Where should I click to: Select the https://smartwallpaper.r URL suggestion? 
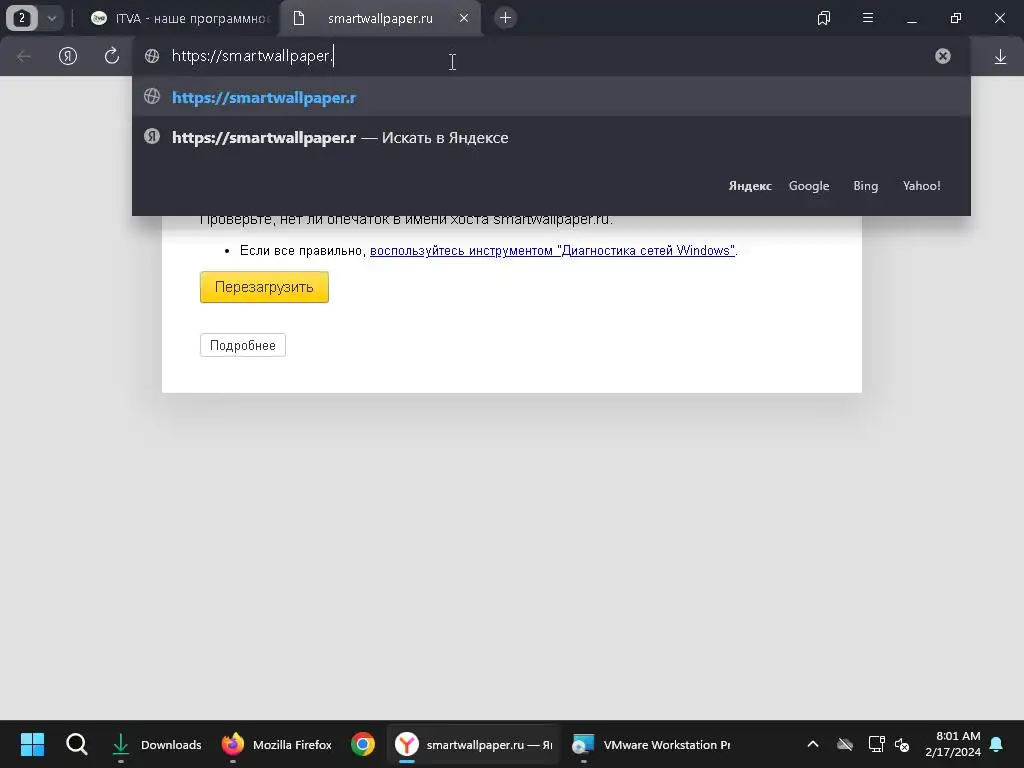click(551, 97)
